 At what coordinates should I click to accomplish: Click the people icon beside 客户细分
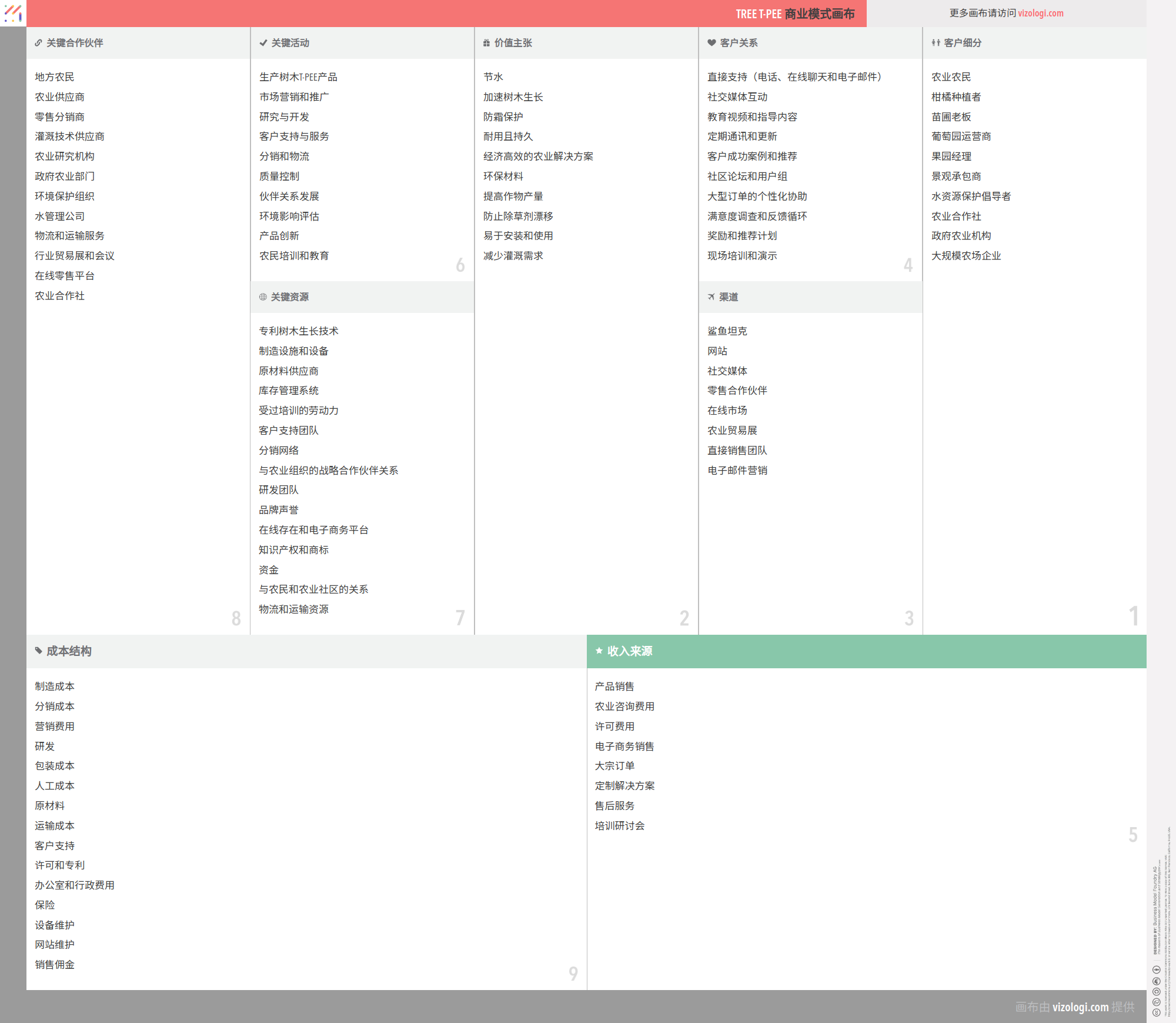click(936, 43)
